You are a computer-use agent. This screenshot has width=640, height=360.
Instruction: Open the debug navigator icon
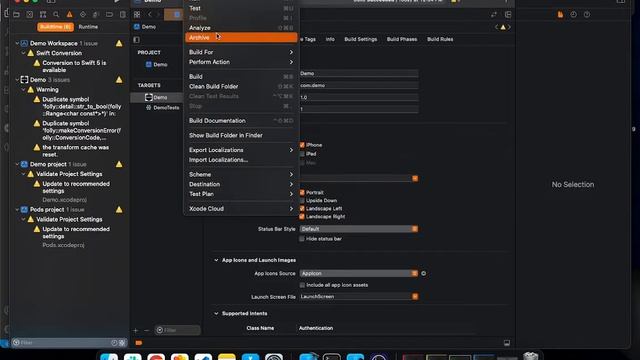[x=96, y=15]
